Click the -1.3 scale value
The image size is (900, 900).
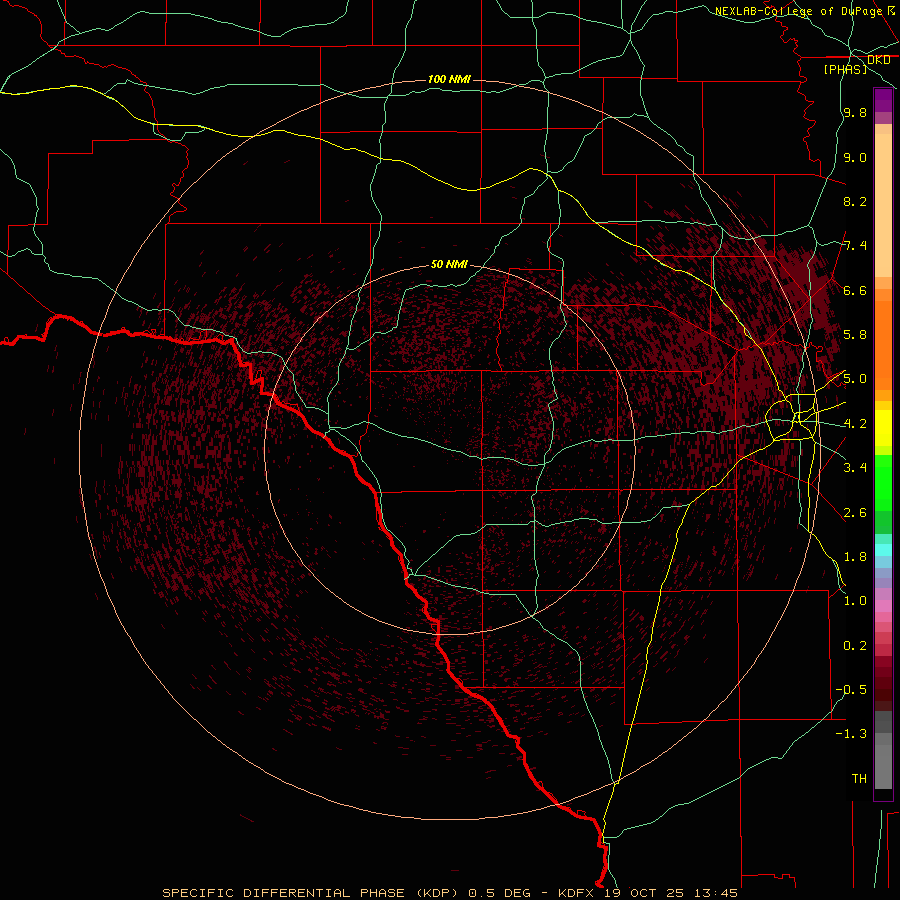[851, 734]
